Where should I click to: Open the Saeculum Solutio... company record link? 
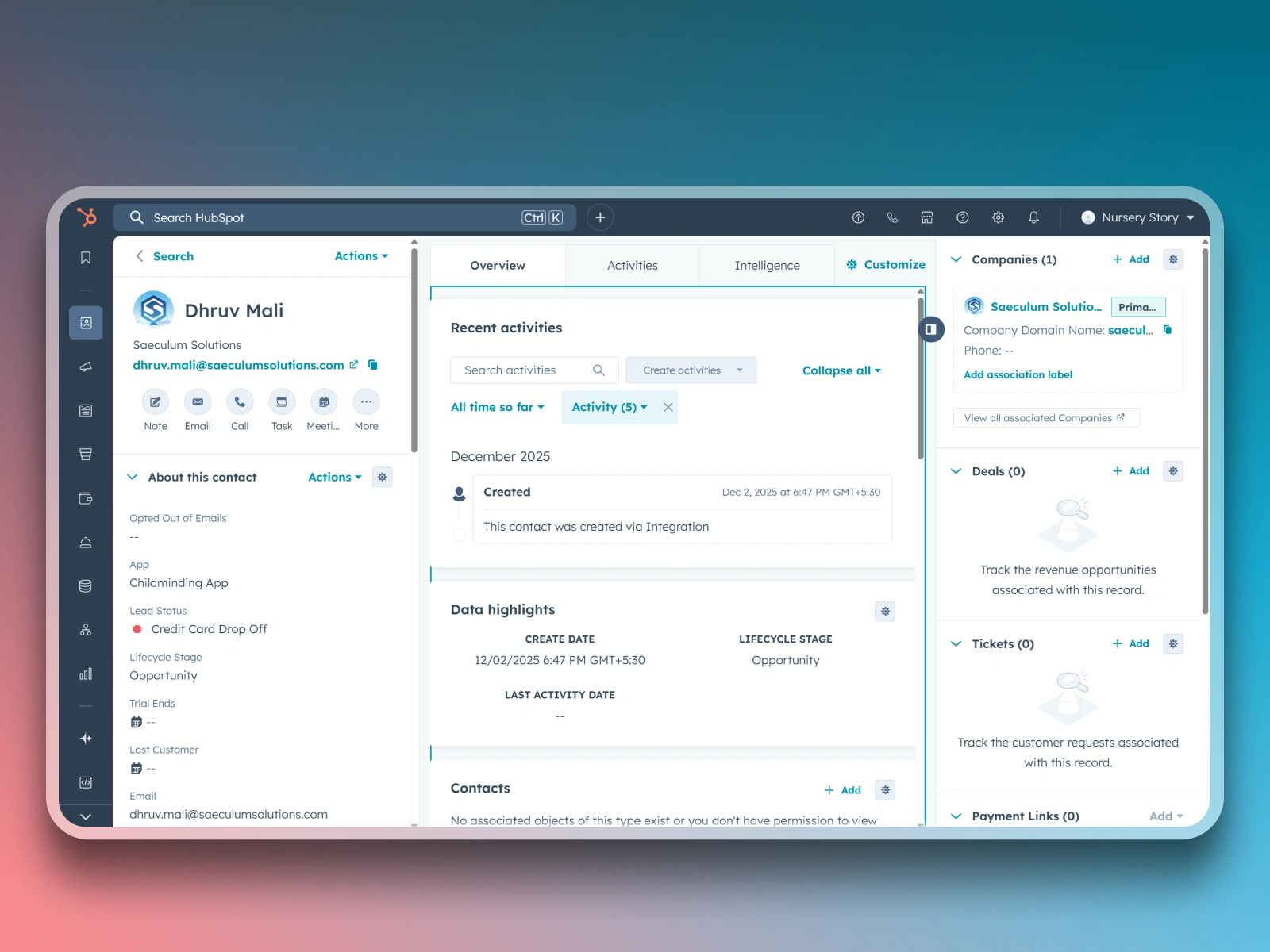coord(1046,306)
